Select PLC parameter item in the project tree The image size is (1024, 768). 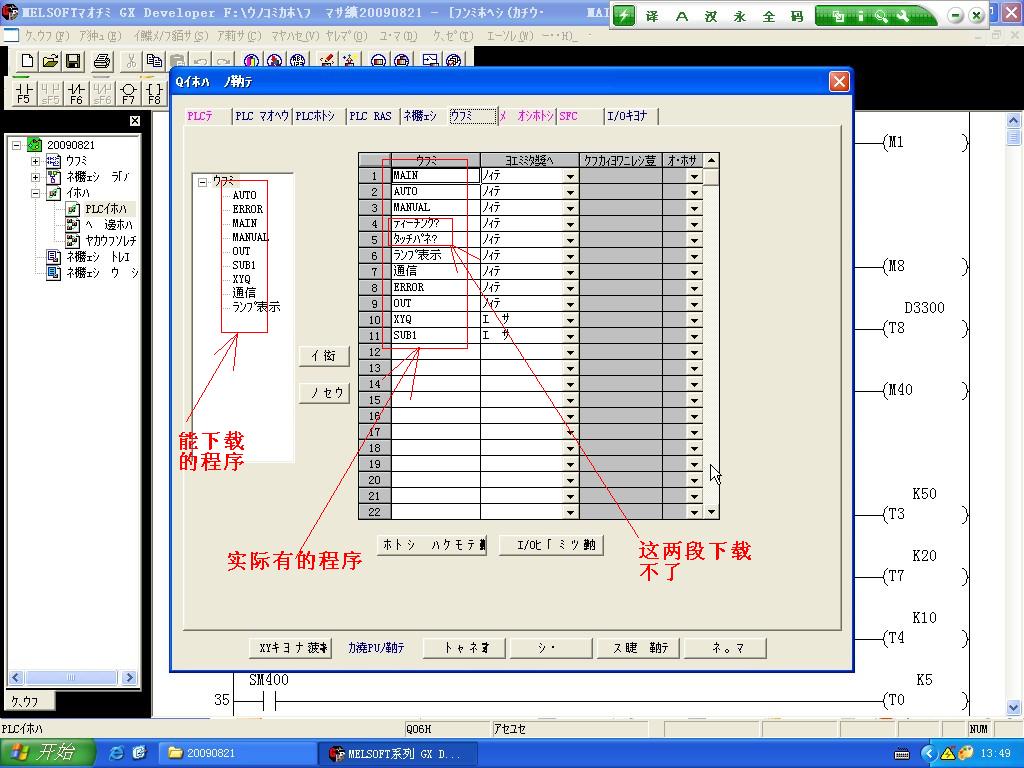coord(107,209)
